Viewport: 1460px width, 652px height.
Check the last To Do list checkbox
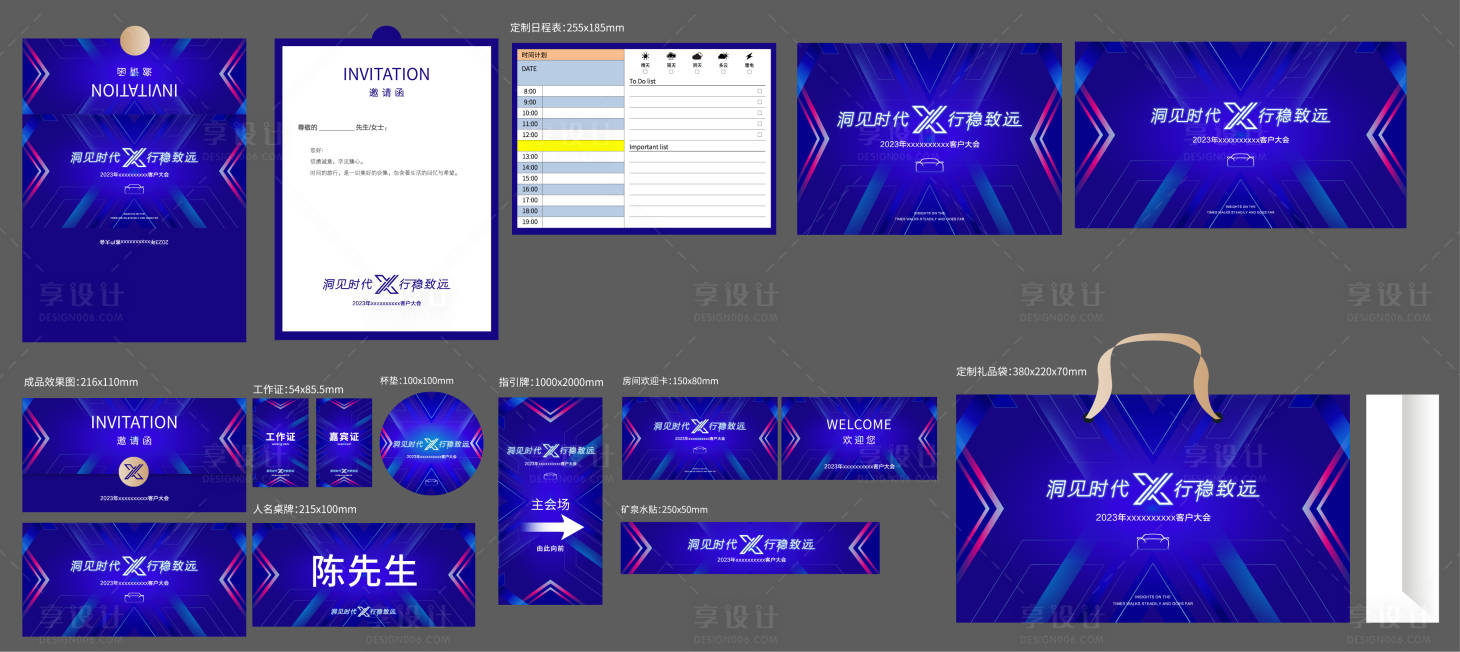click(x=760, y=134)
